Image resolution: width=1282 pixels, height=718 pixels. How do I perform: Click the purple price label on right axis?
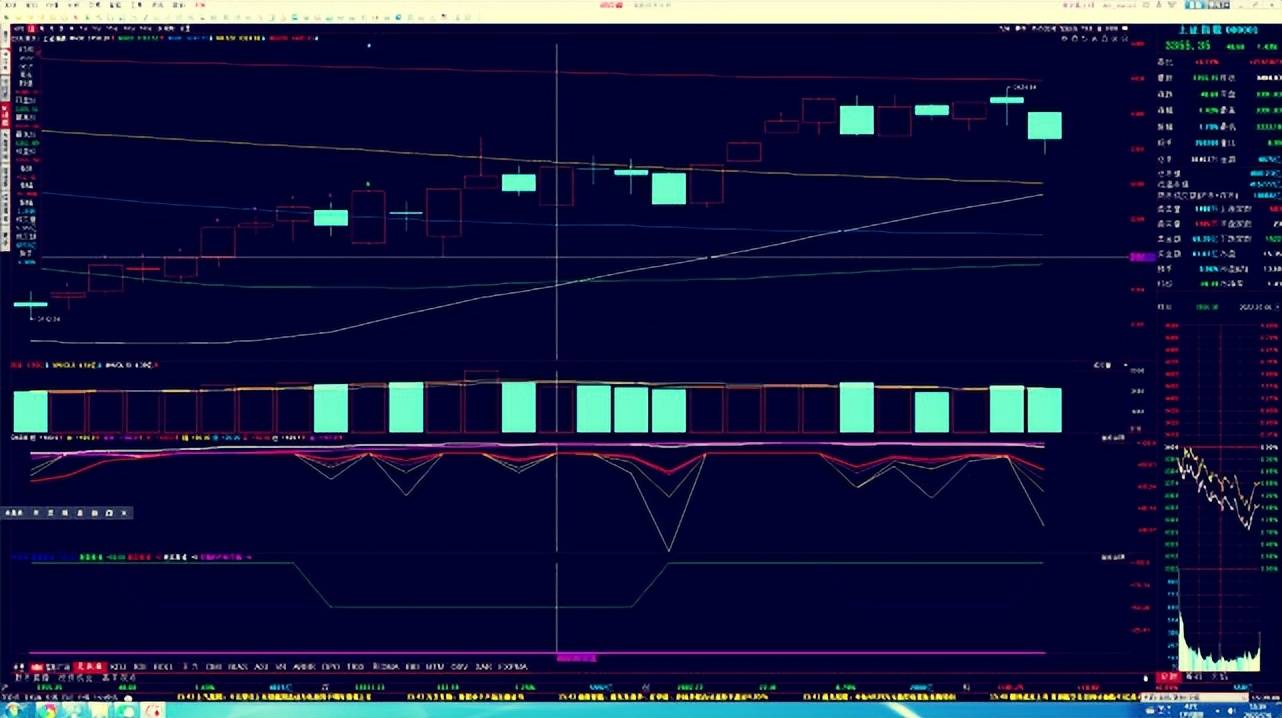click(x=1142, y=257)
